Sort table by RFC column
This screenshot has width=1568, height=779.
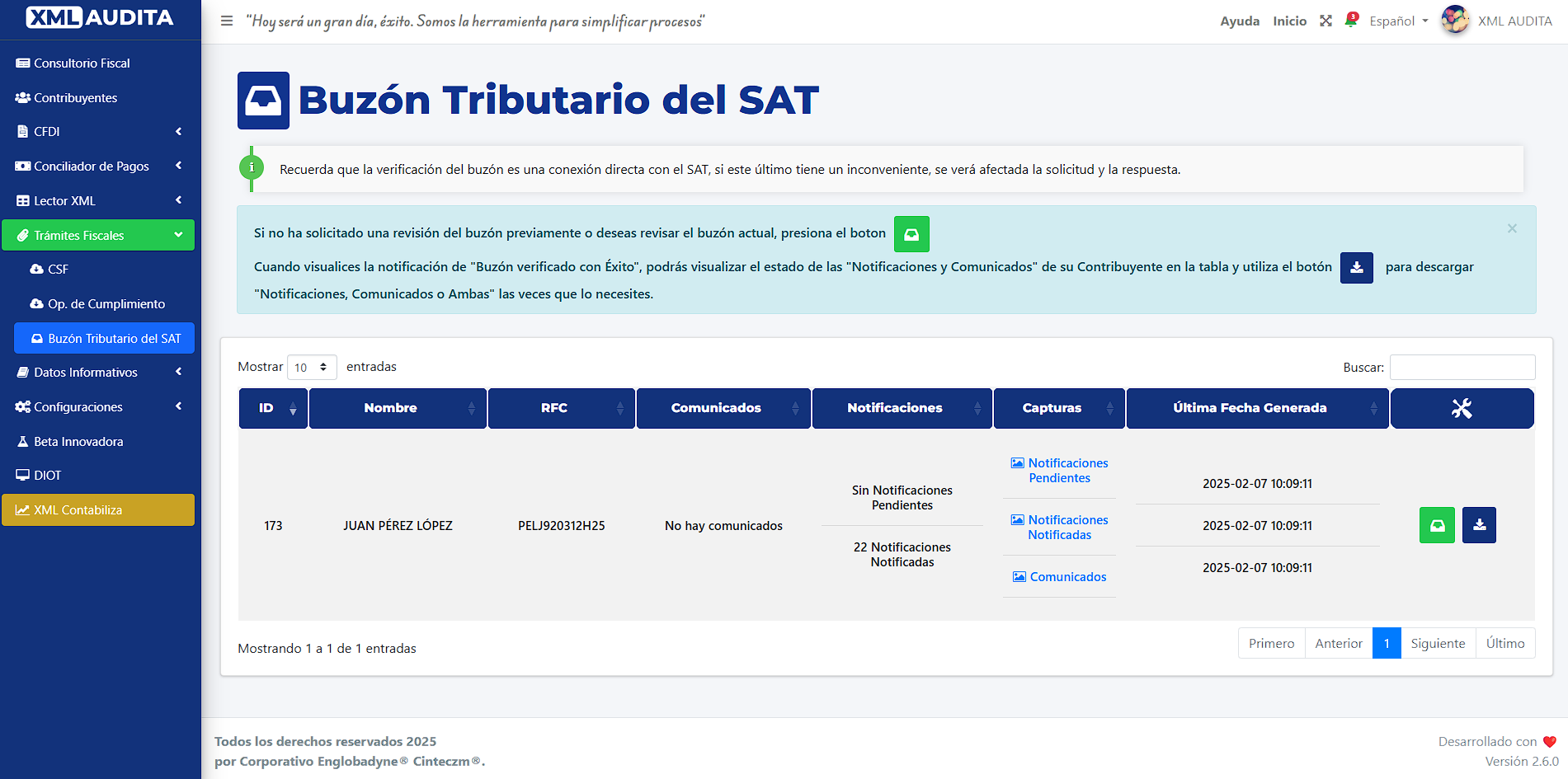tap(562, 408)
